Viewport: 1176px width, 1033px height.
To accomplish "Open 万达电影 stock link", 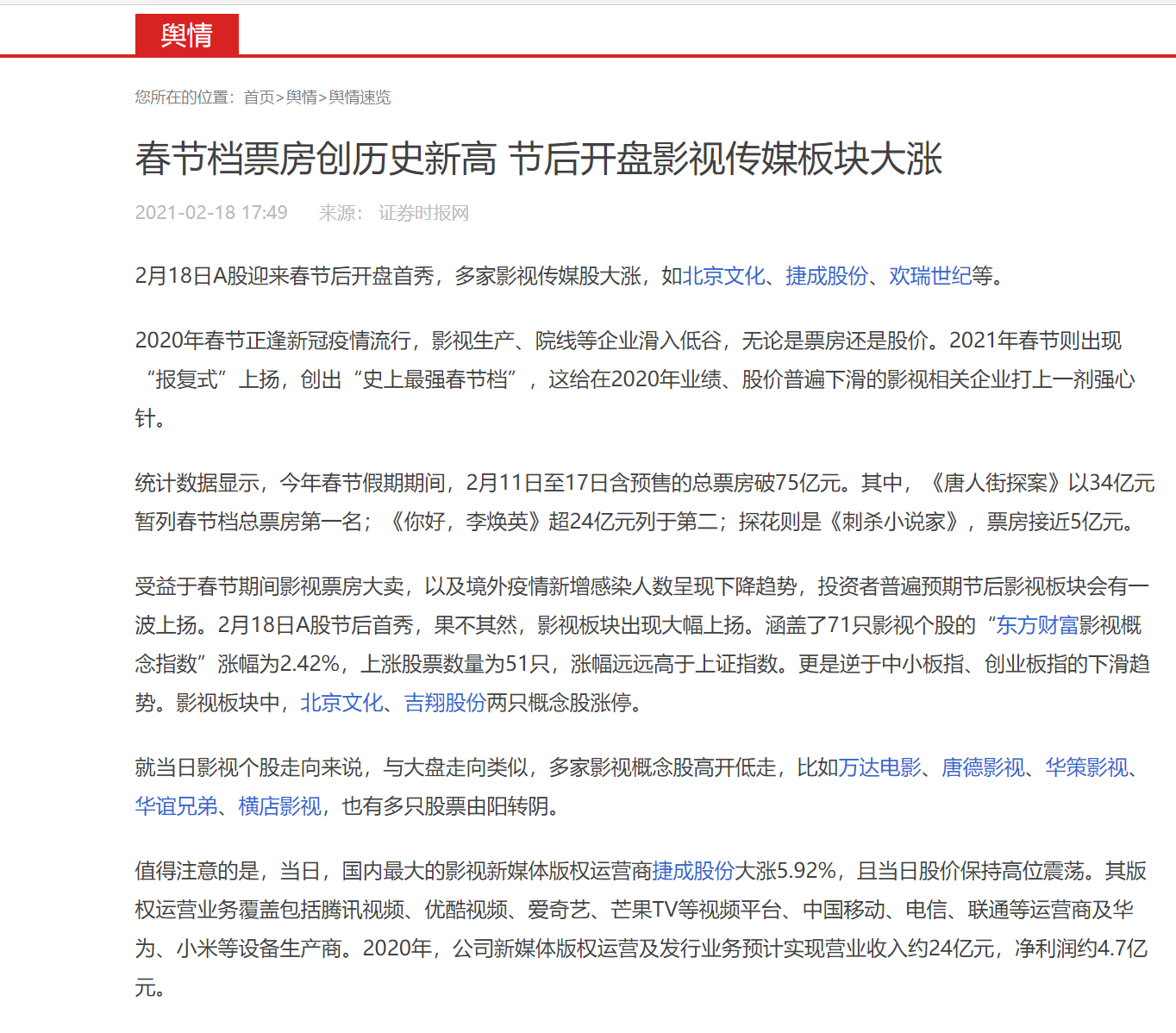I will point(879,767).
